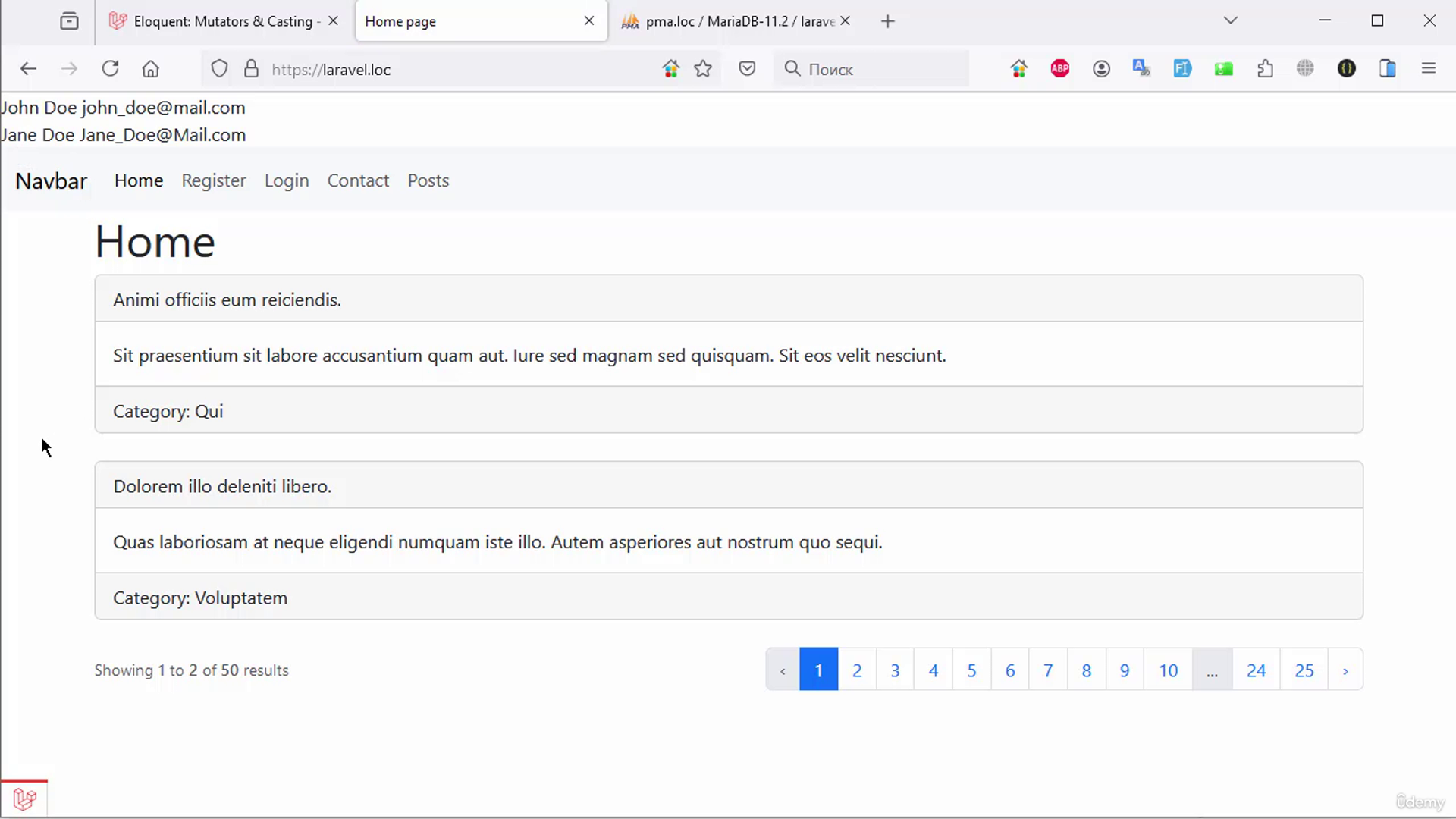Click the Laravel debugbar icon
This screenshot has height=819, width=1456.
pyautogui.click(x=24, y=799)
